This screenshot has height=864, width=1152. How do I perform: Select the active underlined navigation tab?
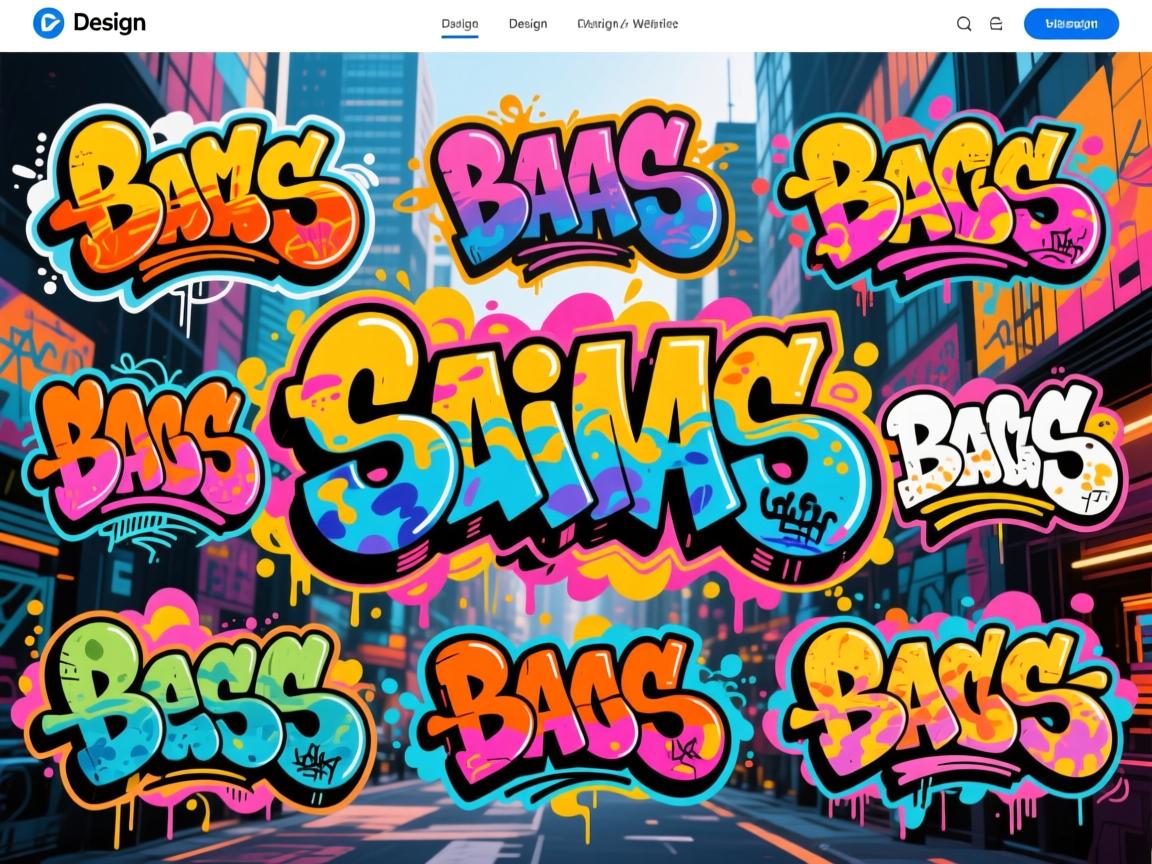(x=459, y=24)
